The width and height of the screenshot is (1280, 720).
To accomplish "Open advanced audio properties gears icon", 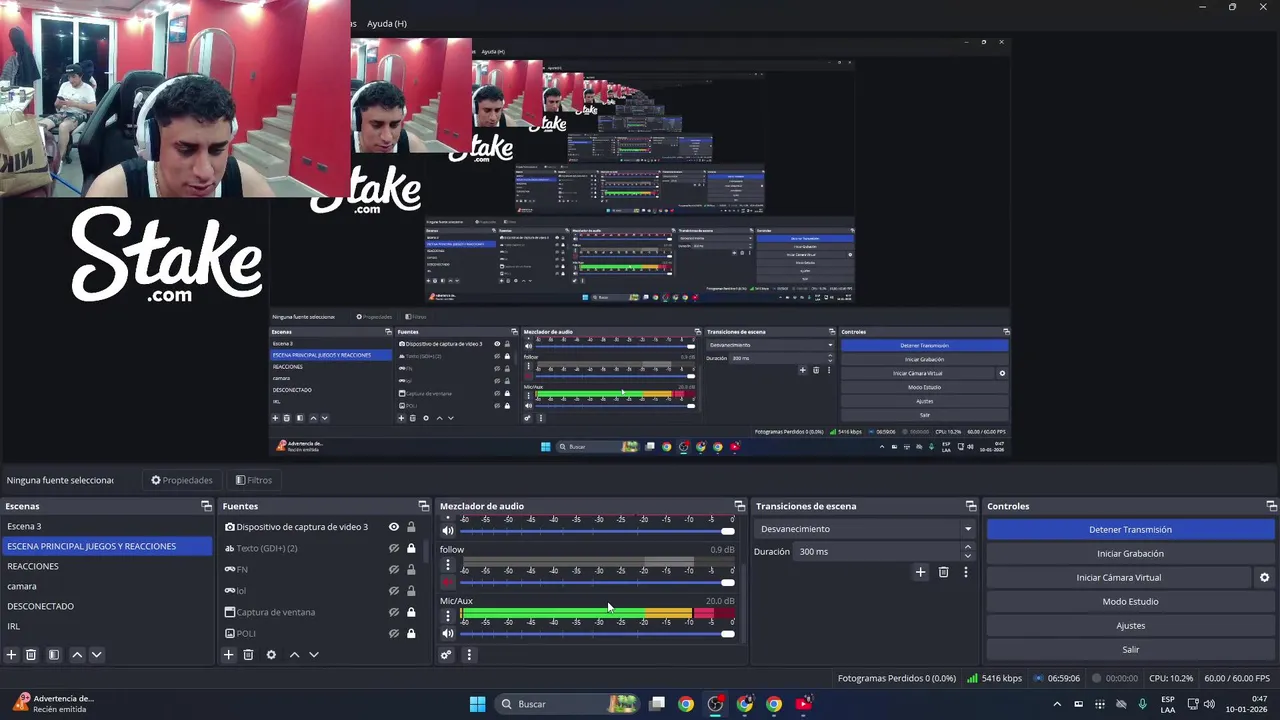I will click(446, 655).
